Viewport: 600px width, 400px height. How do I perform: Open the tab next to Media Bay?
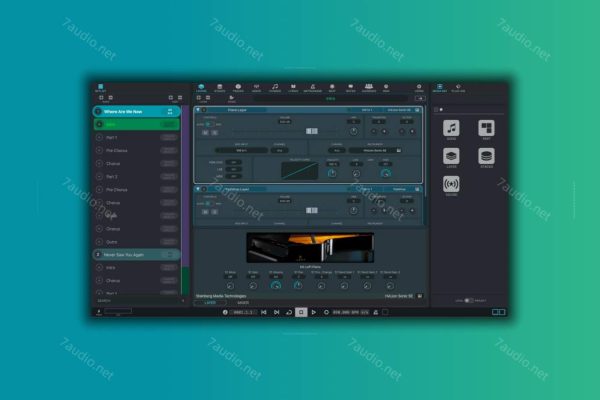458,88
